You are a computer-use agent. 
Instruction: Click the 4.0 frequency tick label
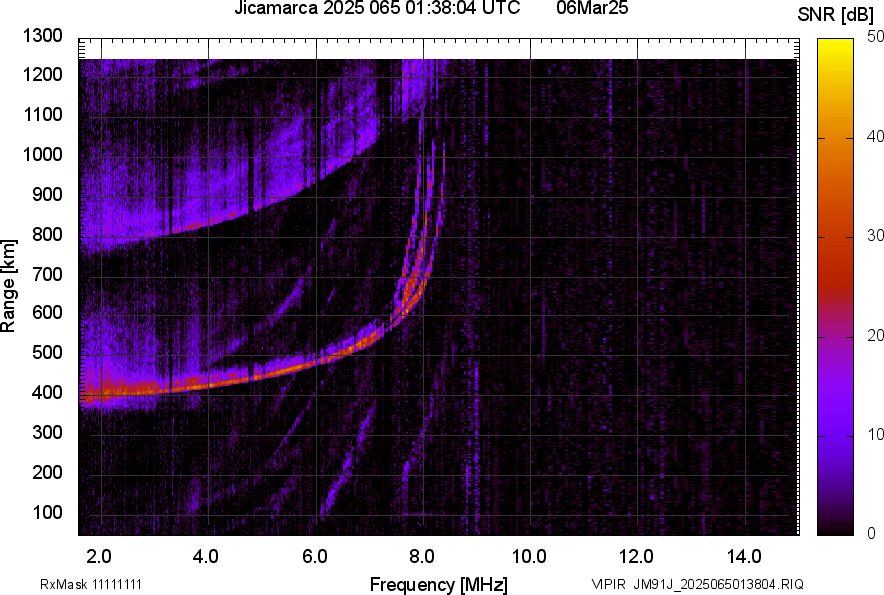click(206, 557)
